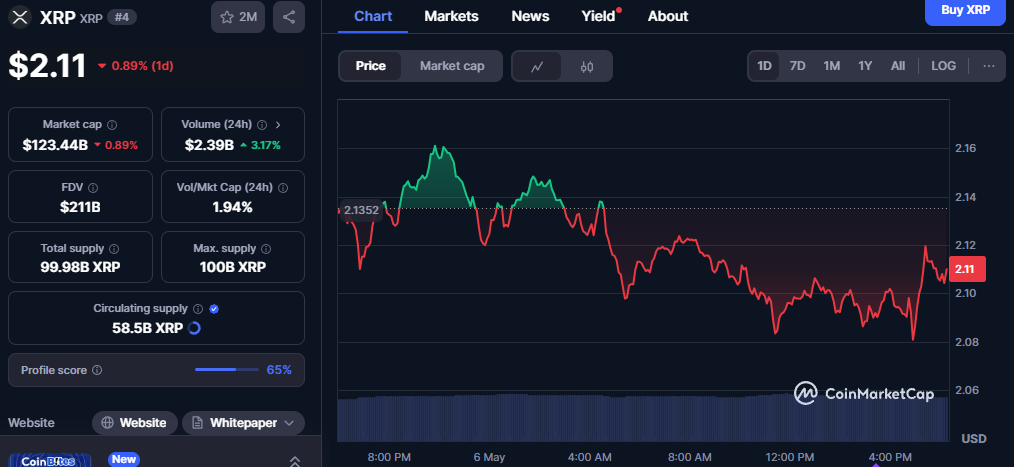Select Price chart toggle
The image size is (1014, 467).
371,66
